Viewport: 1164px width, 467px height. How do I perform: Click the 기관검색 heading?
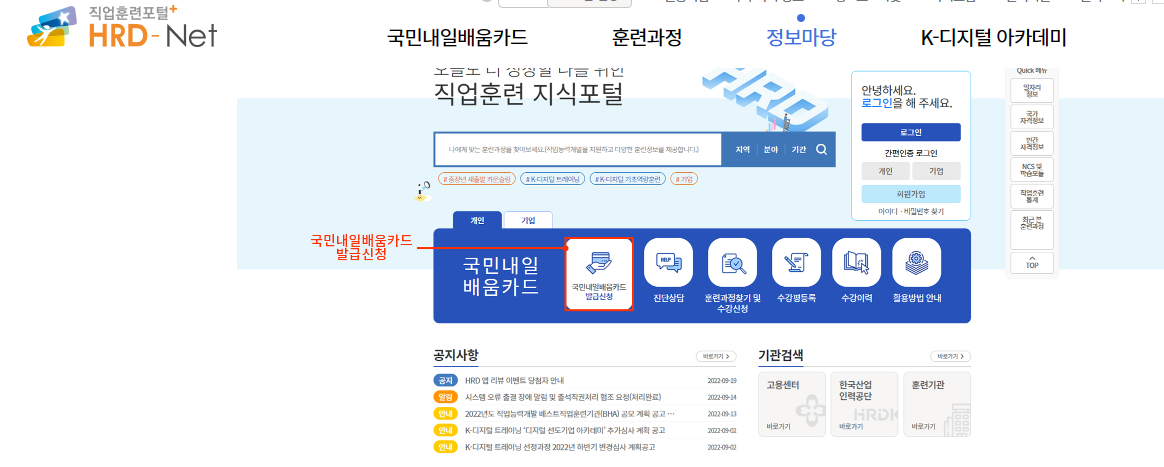tap(781, 355)
